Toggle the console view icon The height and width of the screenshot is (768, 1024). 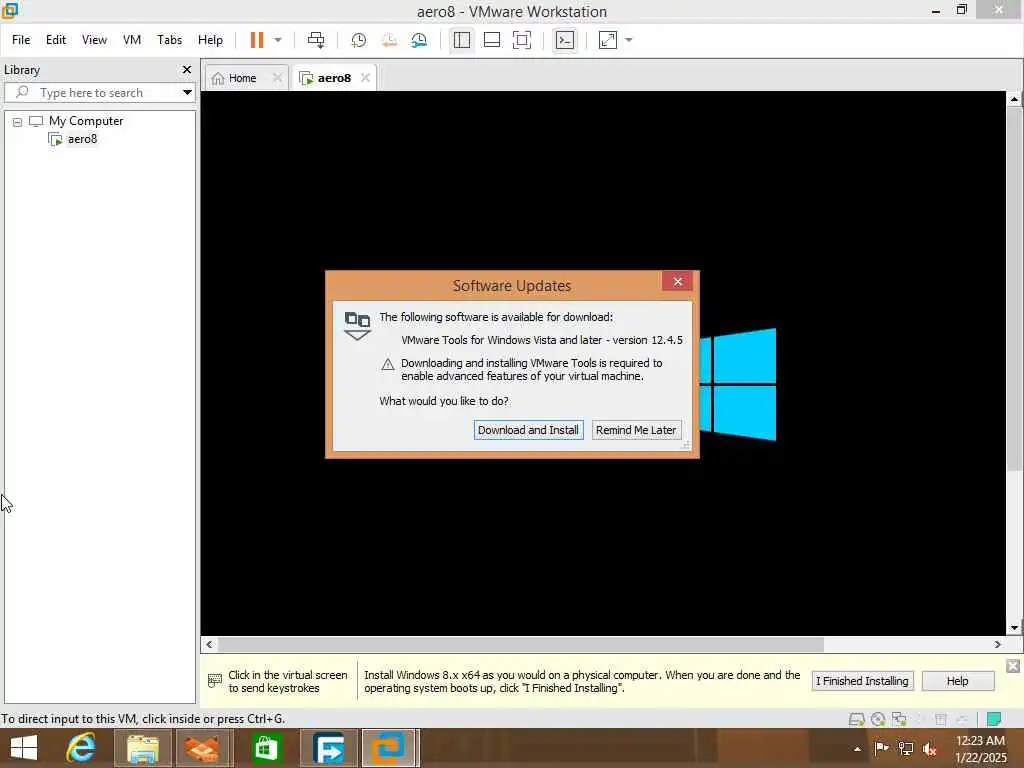click(565, 40)
